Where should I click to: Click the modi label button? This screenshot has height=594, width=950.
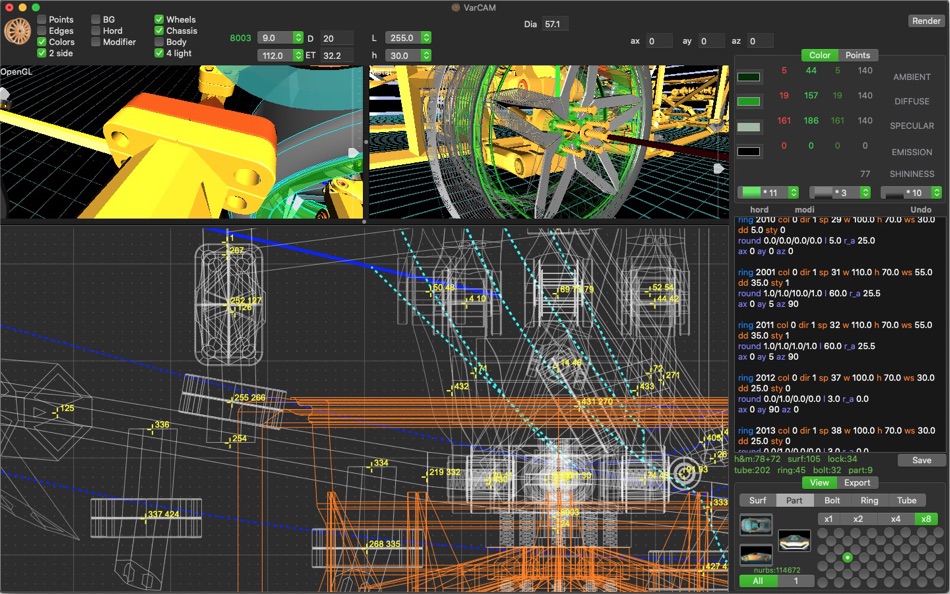pos(804,210)
